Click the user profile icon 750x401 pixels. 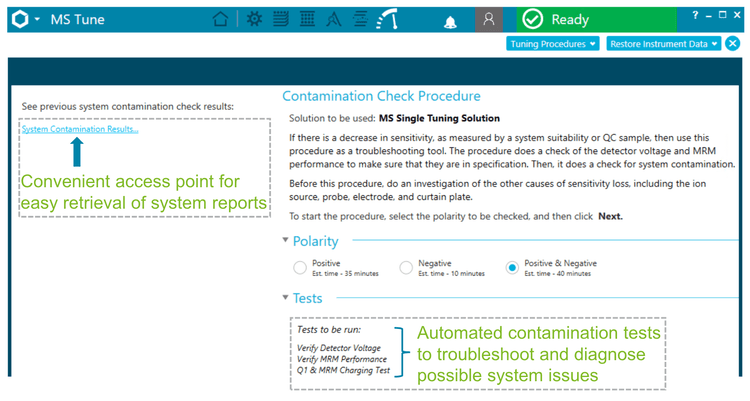[489, 20]
